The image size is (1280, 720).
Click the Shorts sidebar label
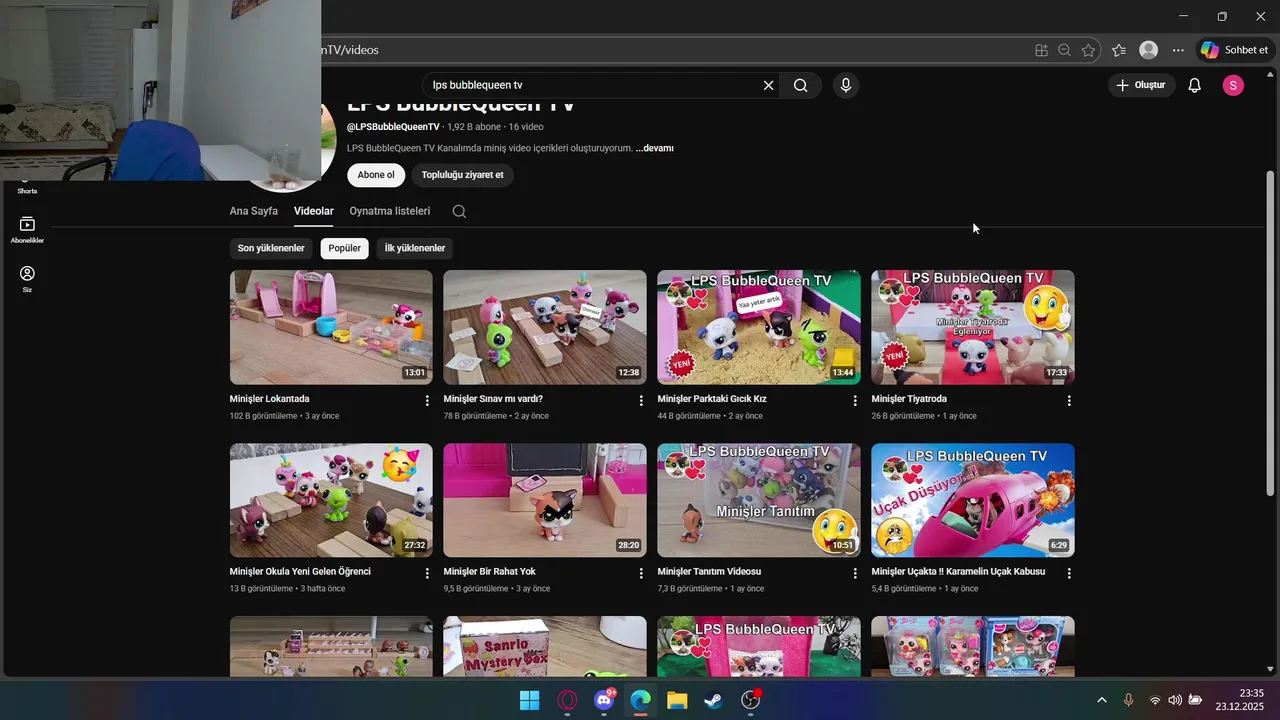(x=27, y=191)
